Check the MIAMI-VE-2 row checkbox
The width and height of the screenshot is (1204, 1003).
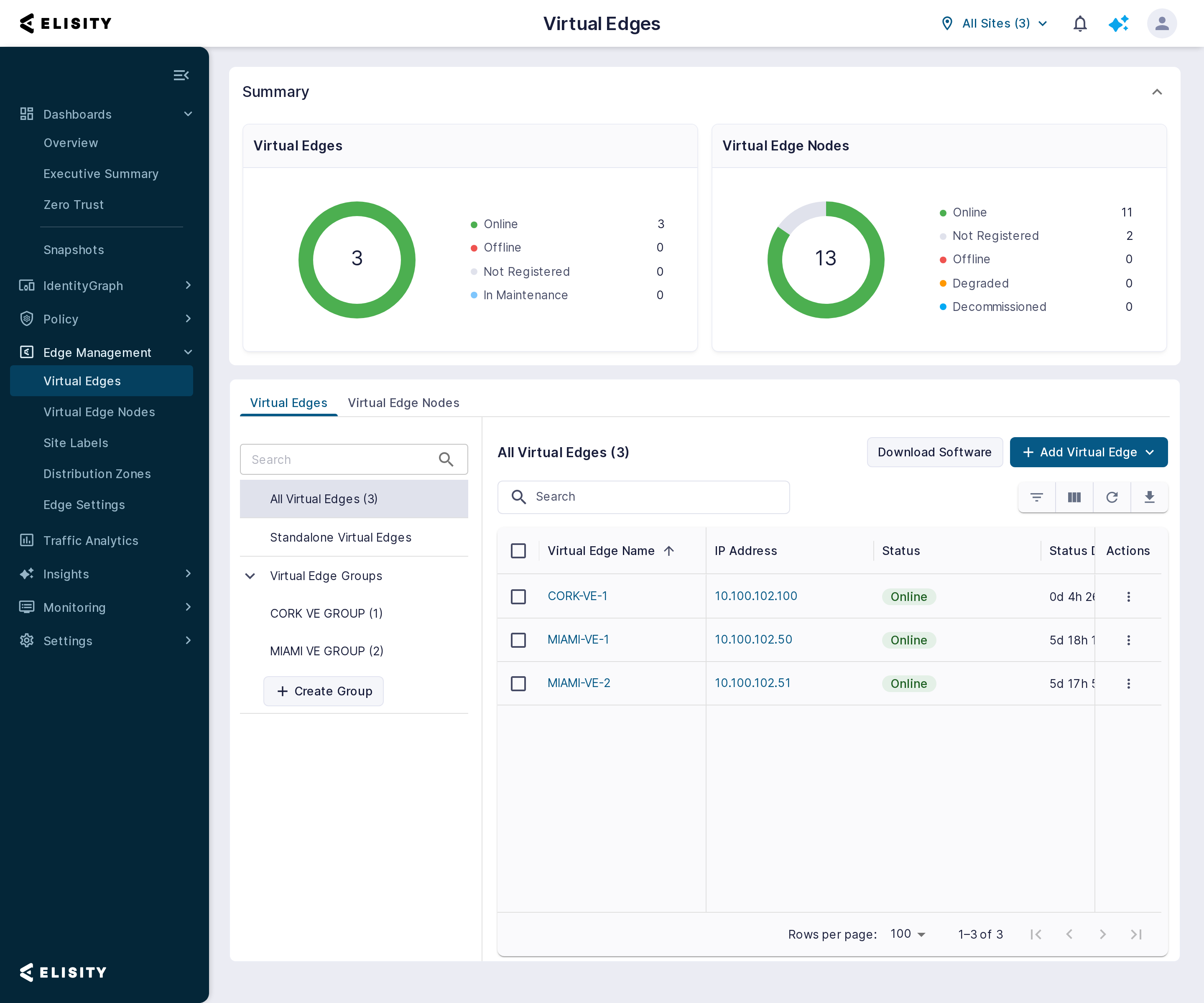[518, 683]
